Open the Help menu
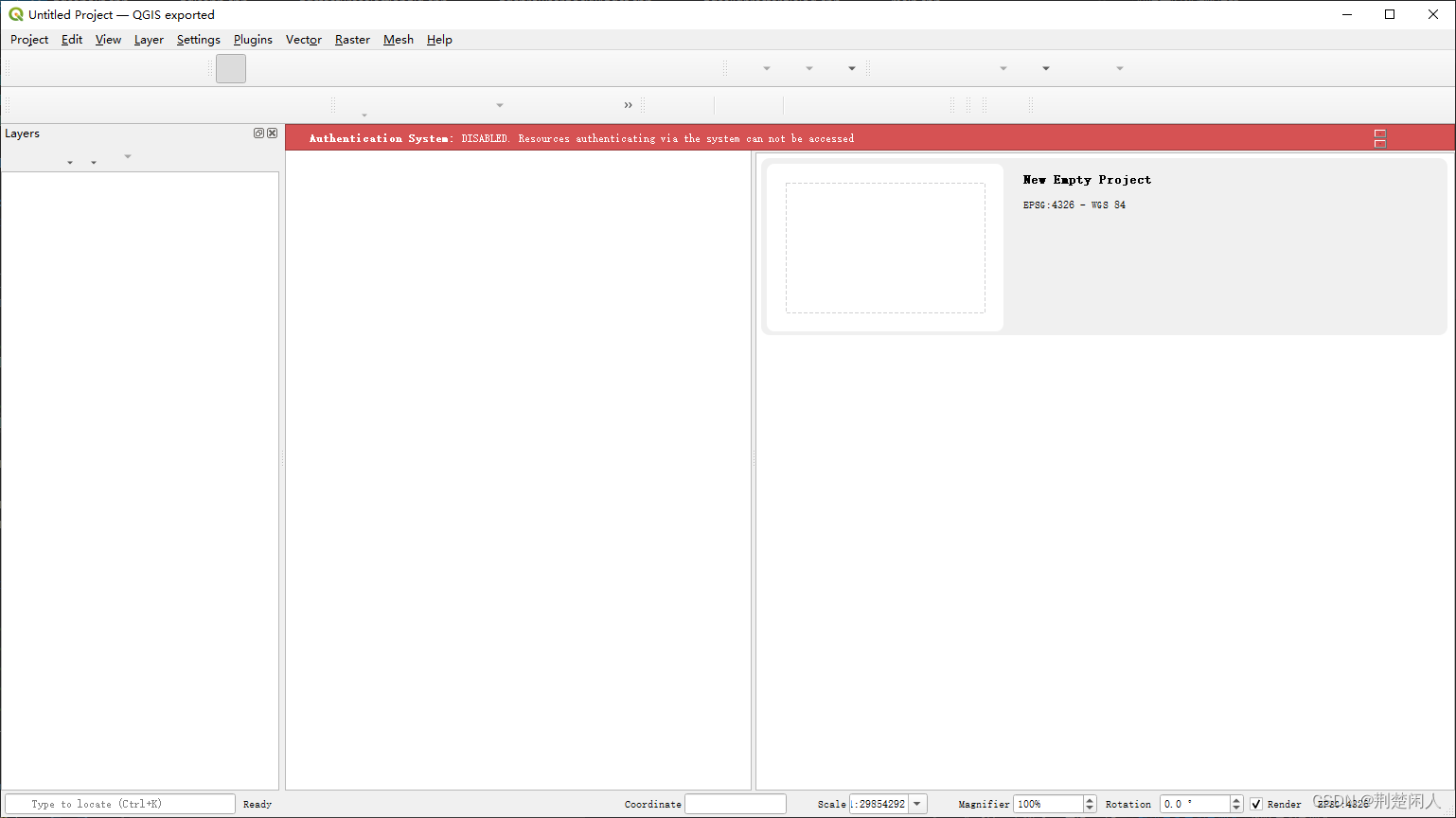1456x818 pixels. click(x=439, y=40)
